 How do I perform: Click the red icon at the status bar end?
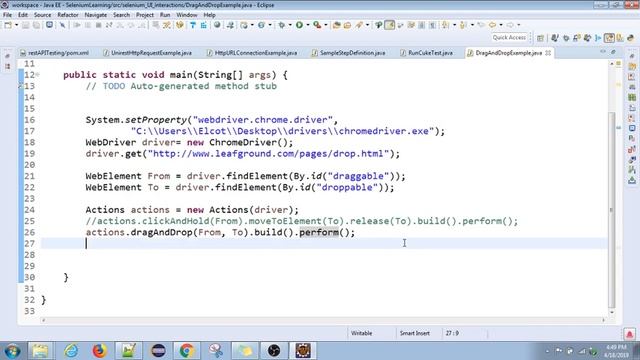[629, 334]
